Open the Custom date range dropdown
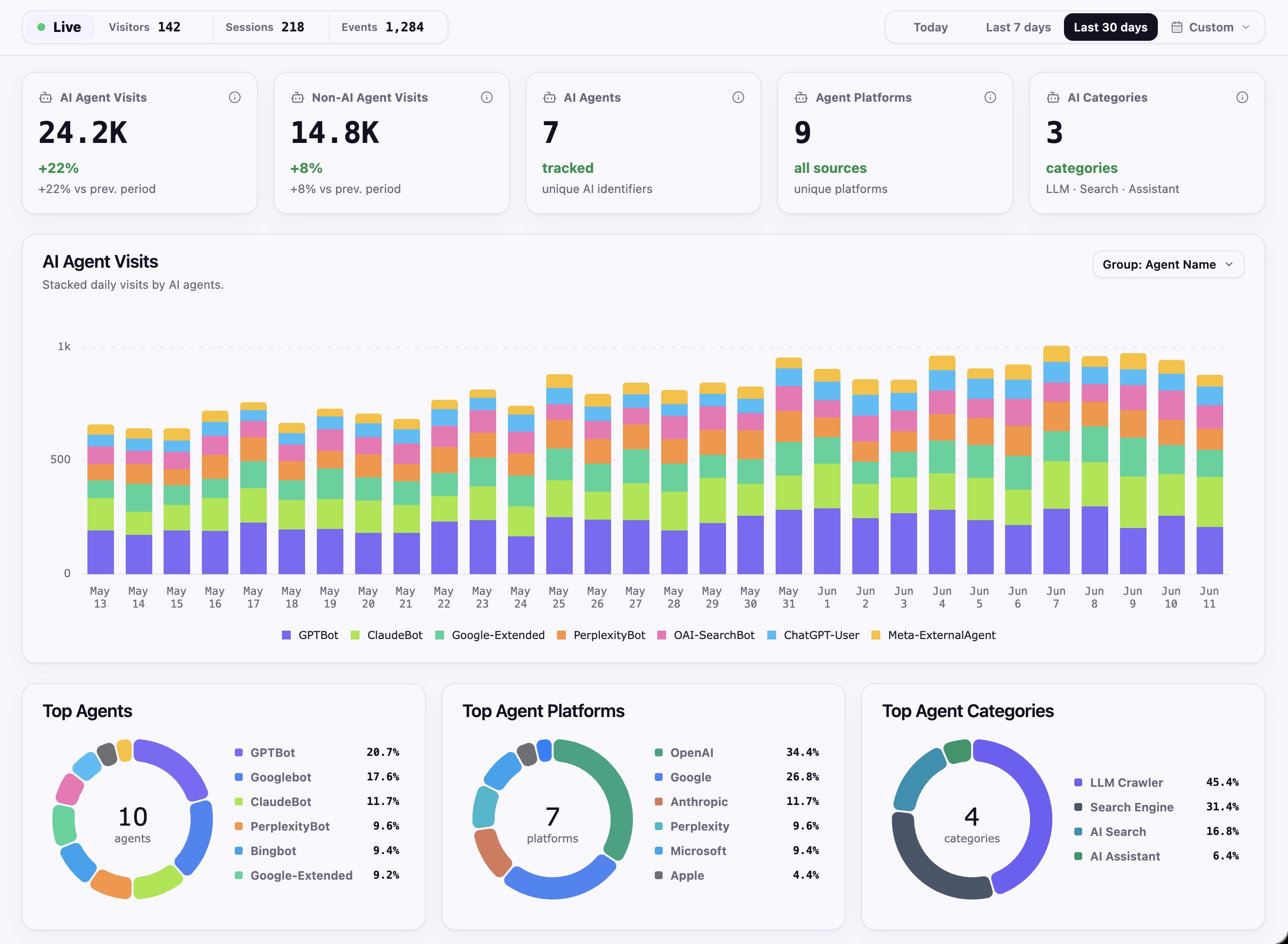 [1210, 27]
